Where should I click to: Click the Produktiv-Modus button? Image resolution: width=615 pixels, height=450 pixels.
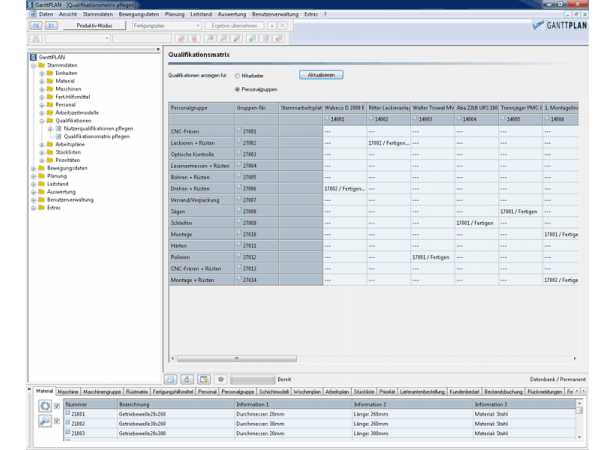click(94, 26)
